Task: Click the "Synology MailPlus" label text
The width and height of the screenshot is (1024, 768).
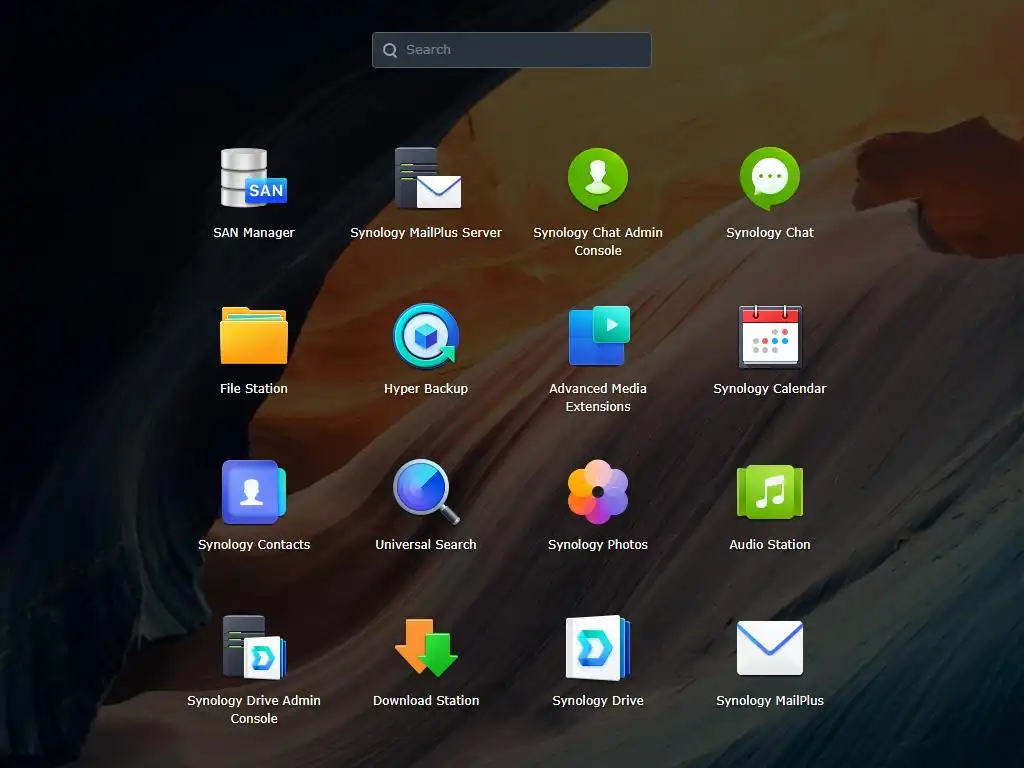Action: pos(770,701)
